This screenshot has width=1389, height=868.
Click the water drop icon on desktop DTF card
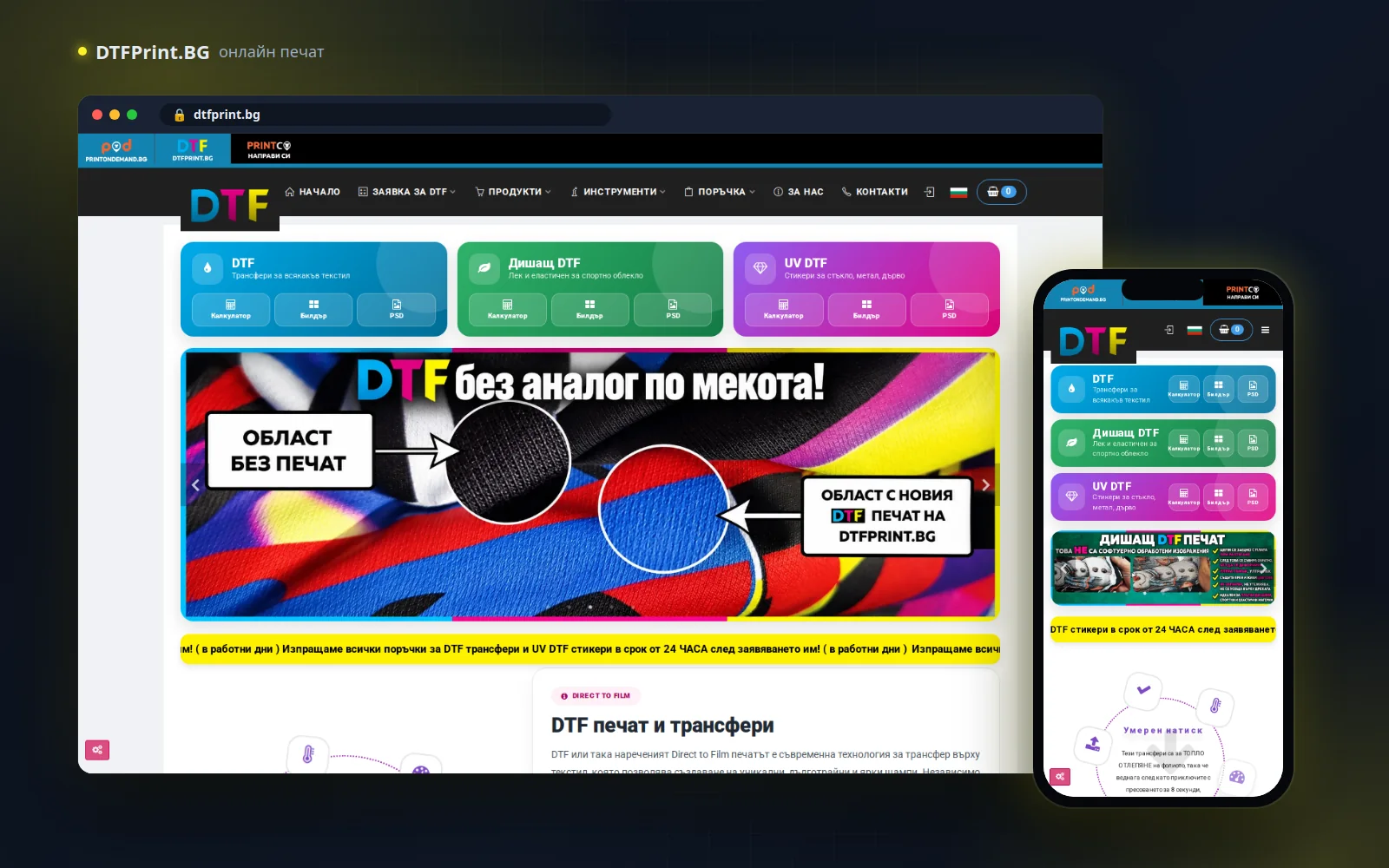pos(207,268)
